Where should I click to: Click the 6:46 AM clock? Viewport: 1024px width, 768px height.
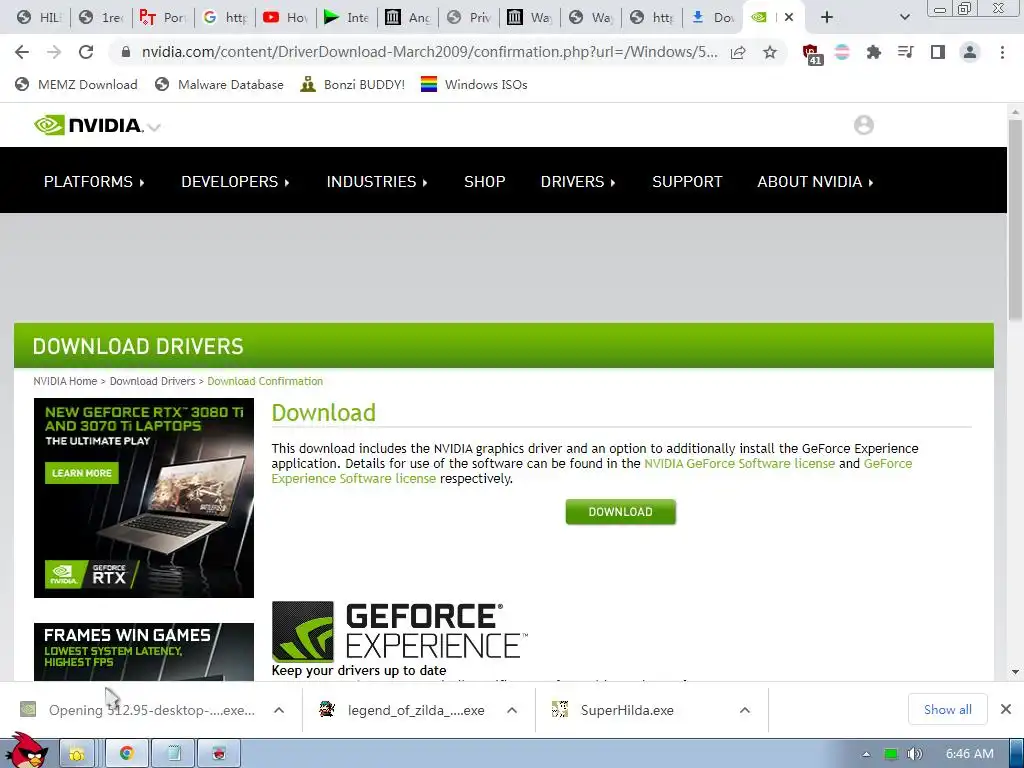tap(970, 754)
